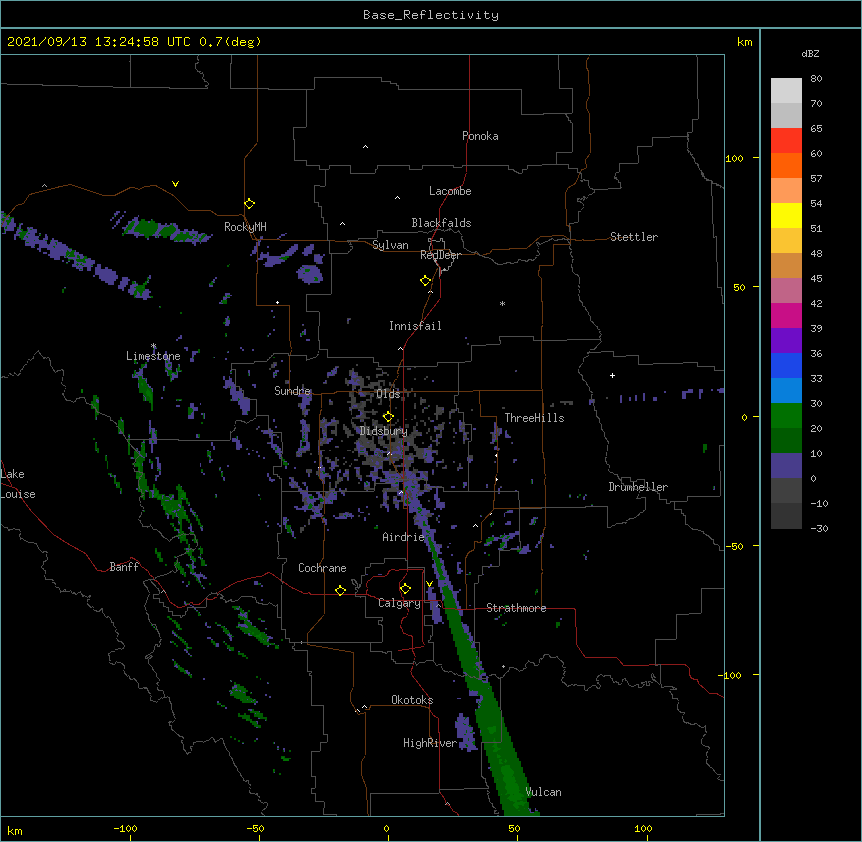Image resolution: width=862 pixels, height=842 pixels.
Task: Click the -100 tick on right axis
Action: (x=730, y=675)
